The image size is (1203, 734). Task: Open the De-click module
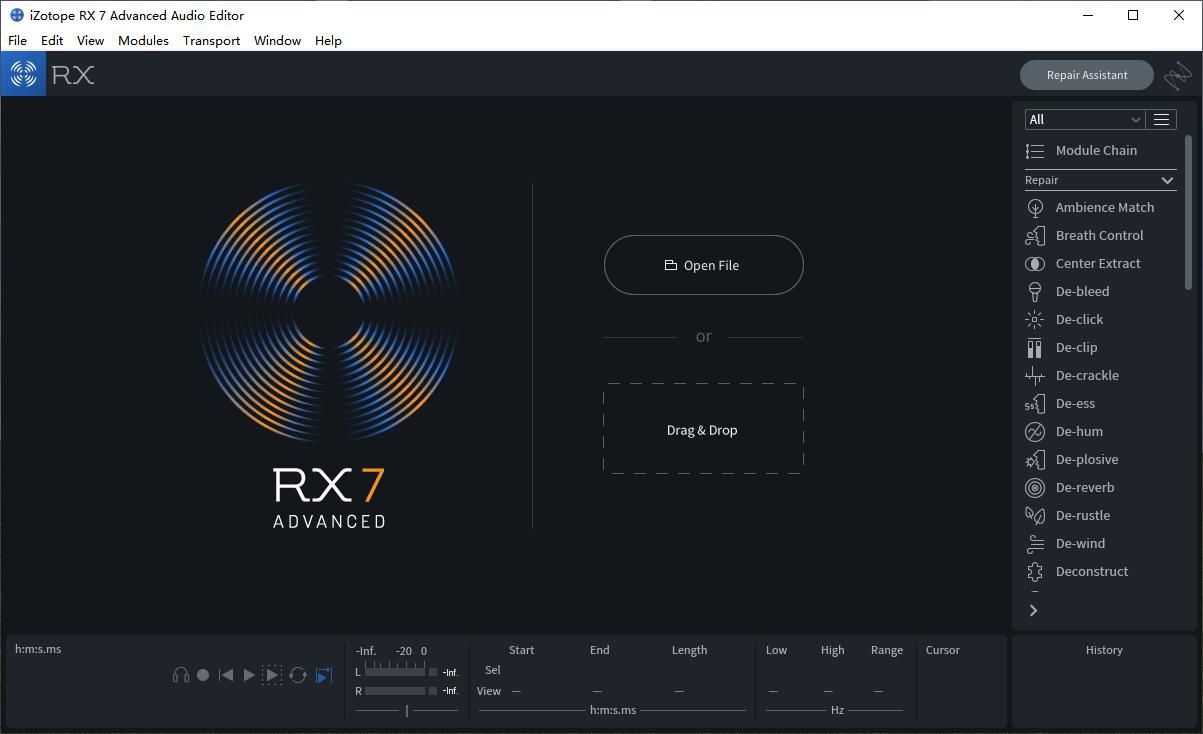tap(1079, 319)
